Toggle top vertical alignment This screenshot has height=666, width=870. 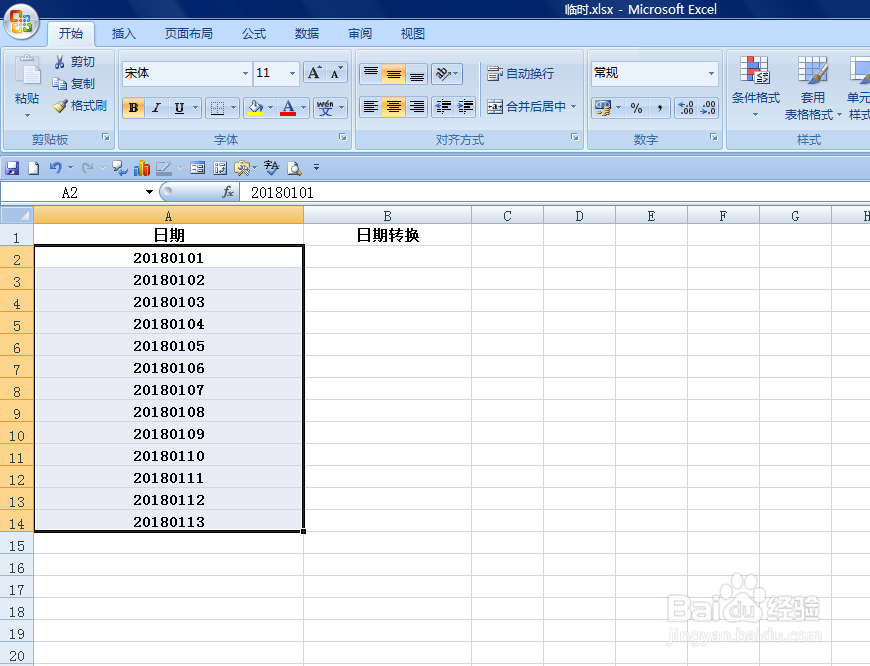(371, 73)
